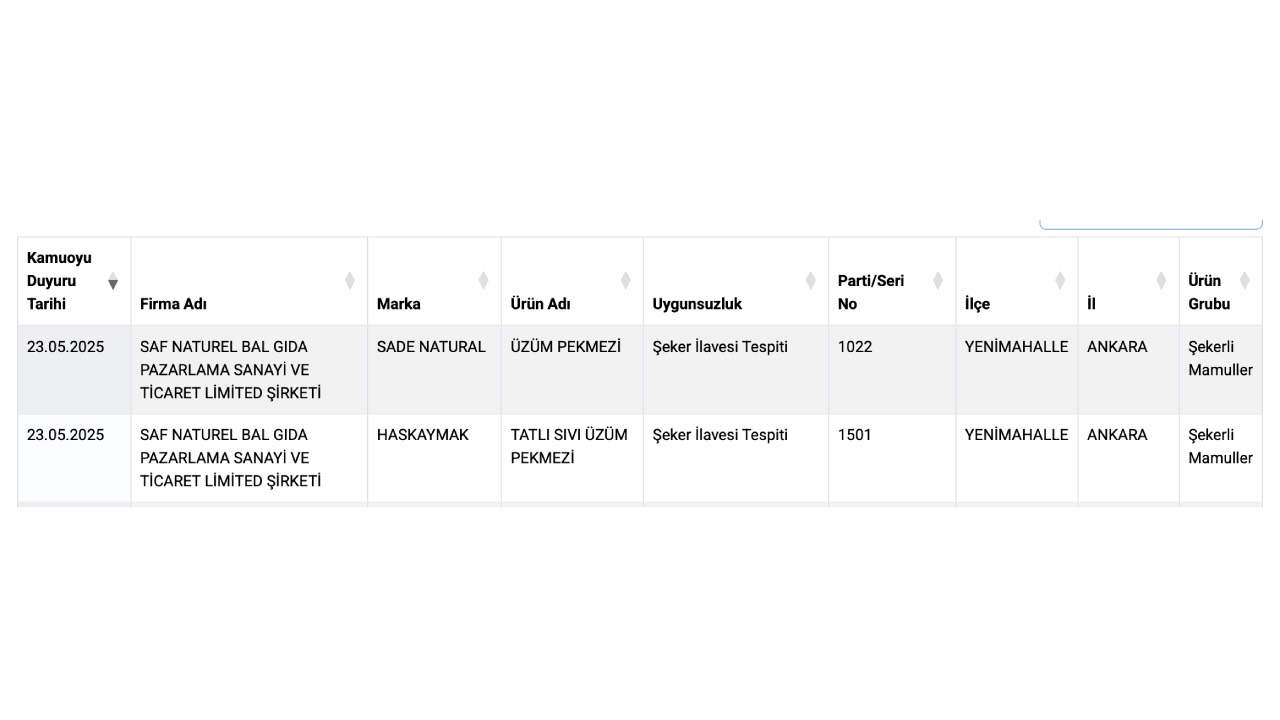Image resolution: width=1280 pixels, height=720 pixels.
Task: Select batch number 1501 cell
Action: [x=892, y=458]
